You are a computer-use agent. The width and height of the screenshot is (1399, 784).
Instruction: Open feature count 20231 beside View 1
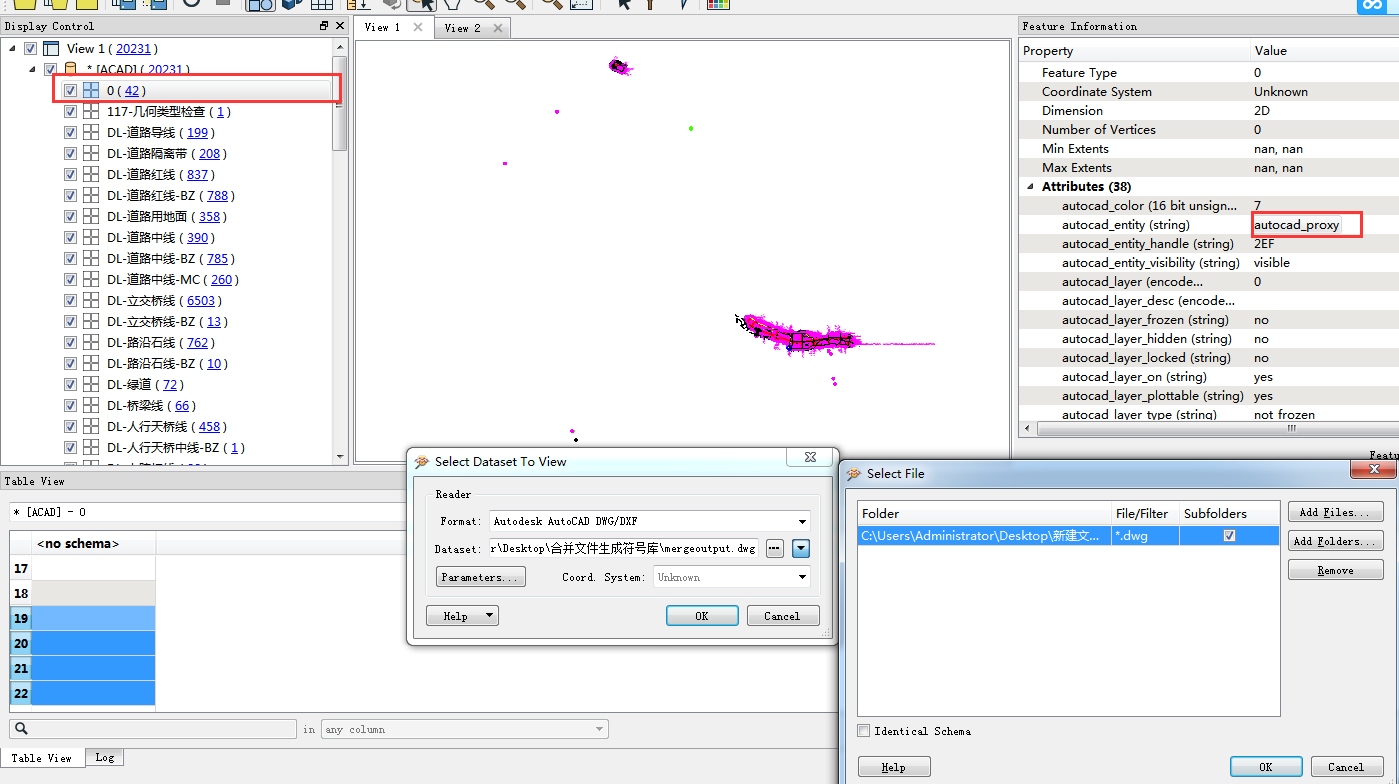coord(134,48)
